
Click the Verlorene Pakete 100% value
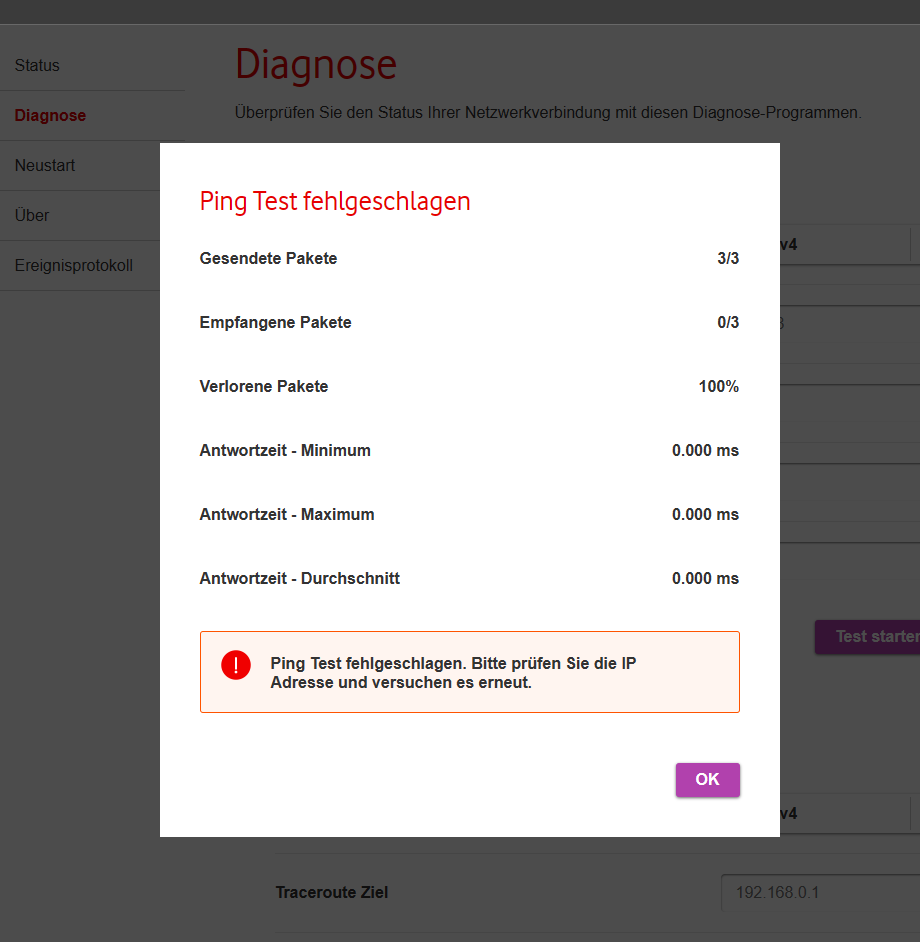pyautogui.click(x=718, y=387)
